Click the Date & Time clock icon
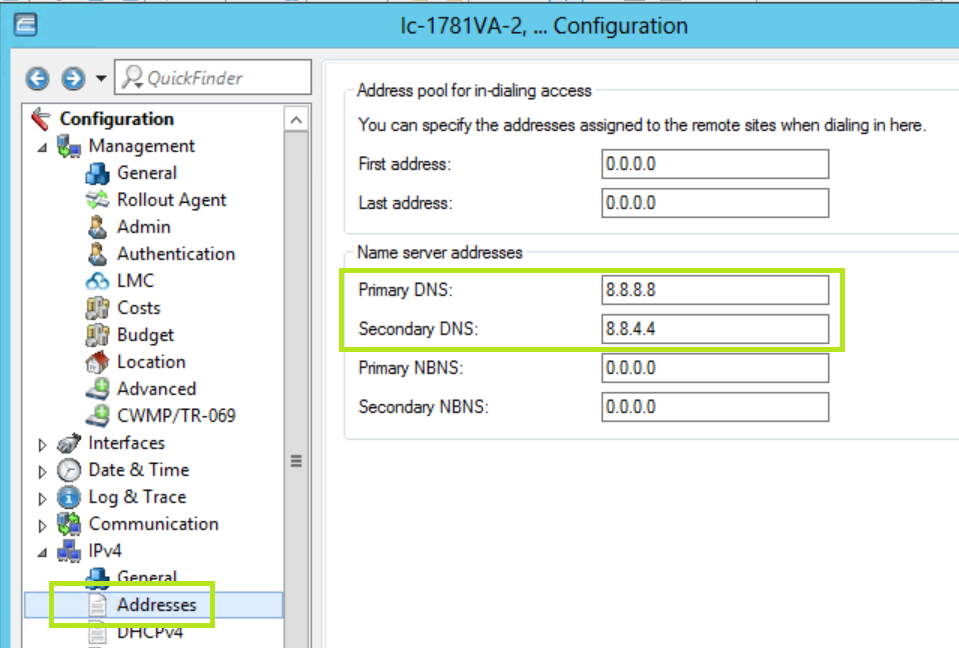Image resolution: width=959 pixels, height=648 pixels. click(69, 470)
